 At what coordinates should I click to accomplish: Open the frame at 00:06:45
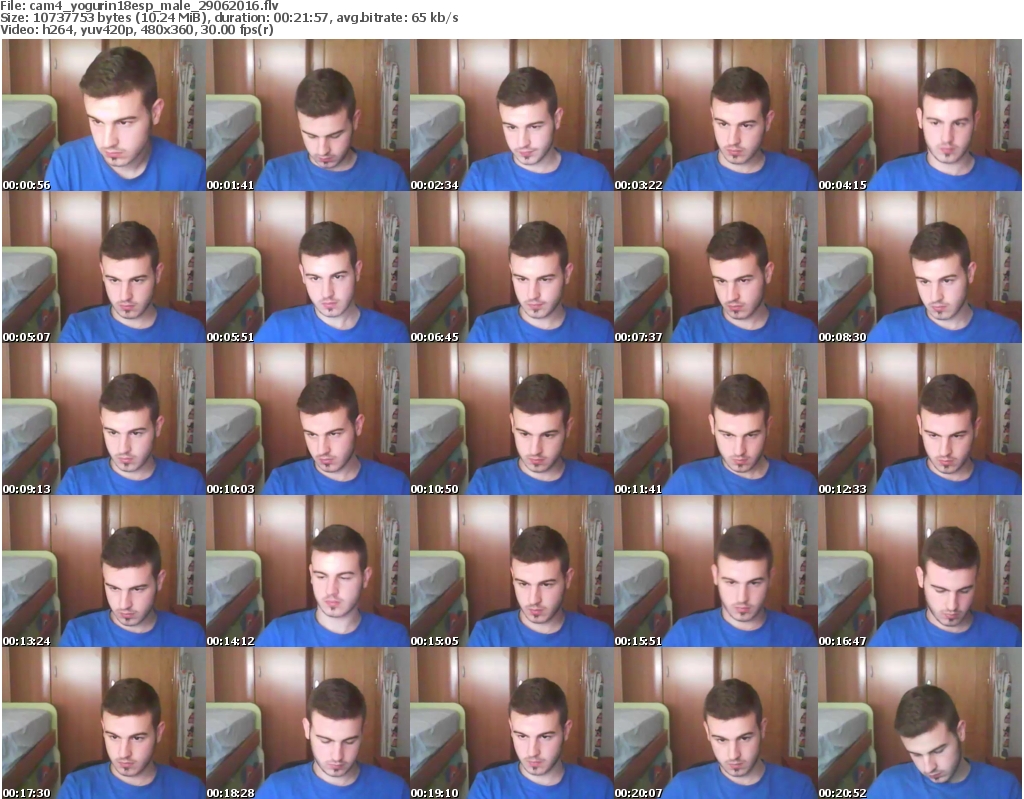[x=511, y=267]
